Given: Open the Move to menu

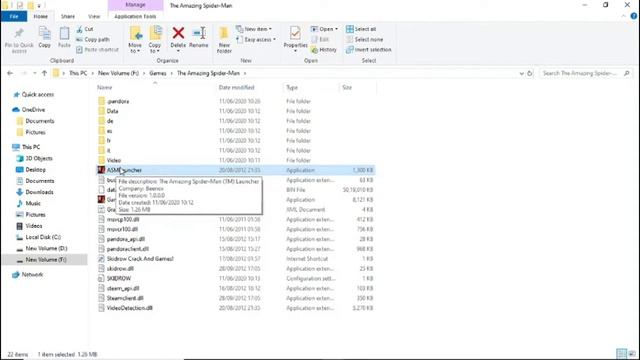Looking at the screenshot, I should (135, 40).
